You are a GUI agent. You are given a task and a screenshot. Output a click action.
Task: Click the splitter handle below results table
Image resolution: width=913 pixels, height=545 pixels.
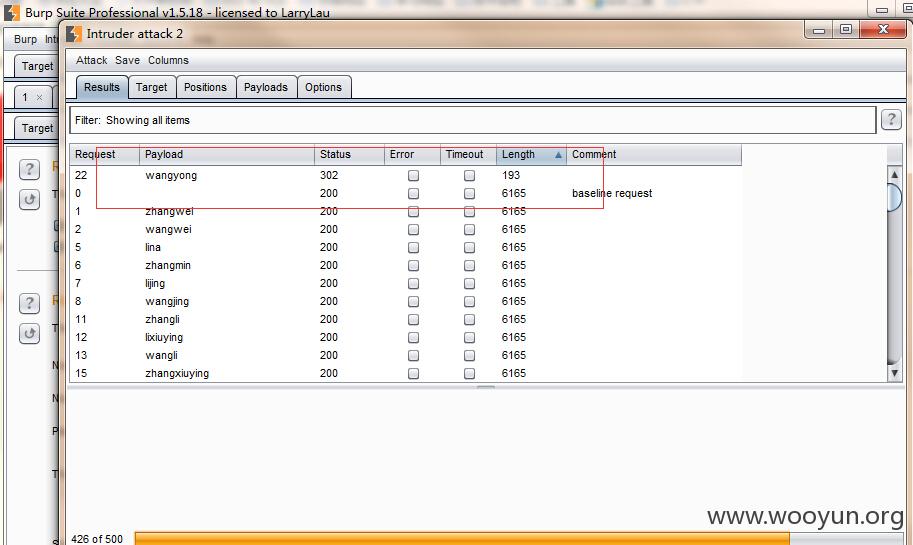click(486, 387)
